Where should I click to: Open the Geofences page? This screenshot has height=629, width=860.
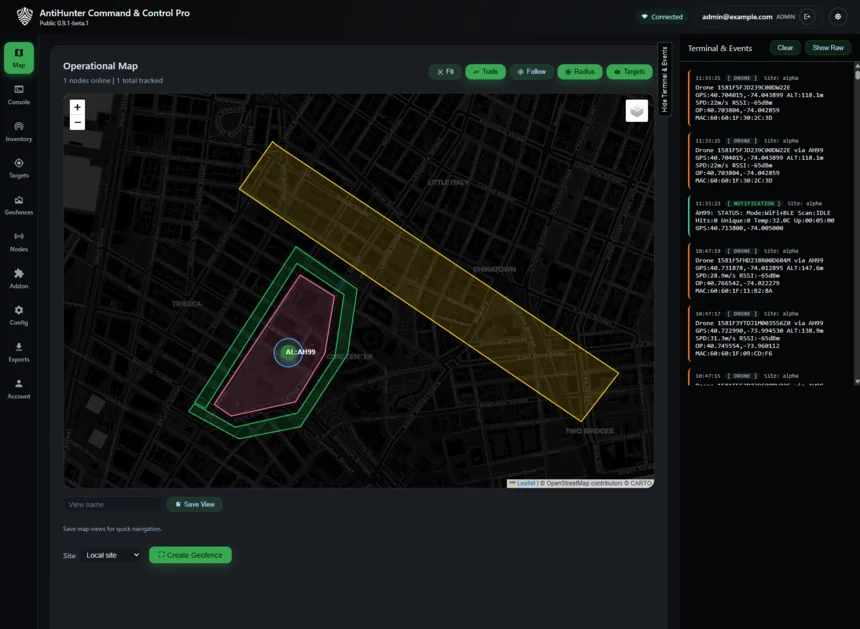(19, 205)
